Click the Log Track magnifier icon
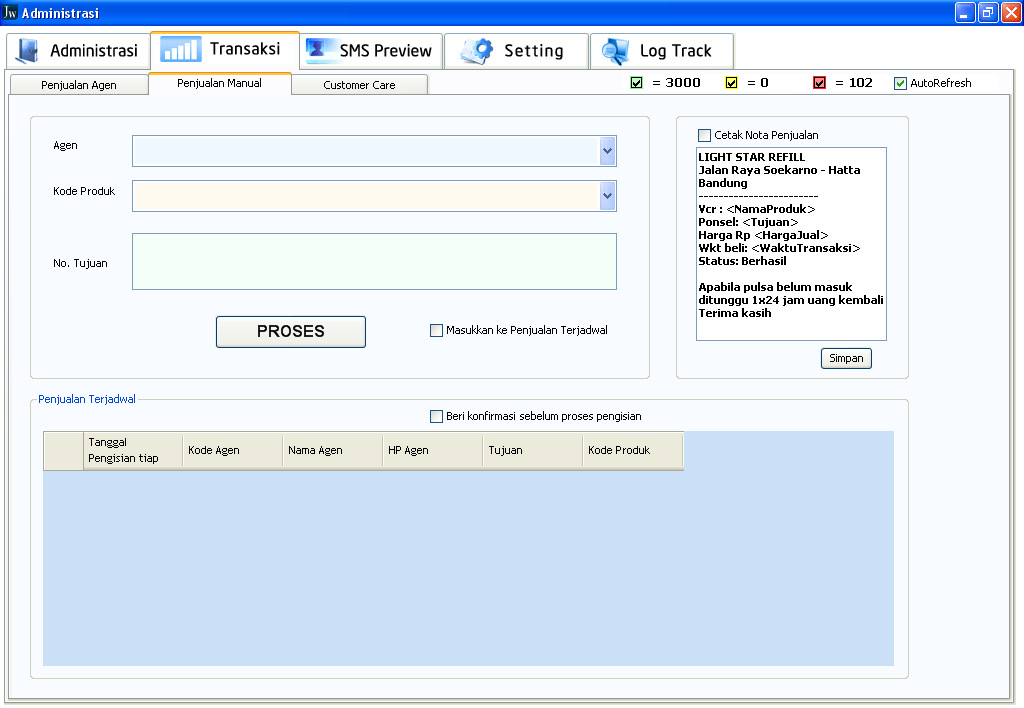This screenshot has height=708, width=1024. (x=615, y=52)
